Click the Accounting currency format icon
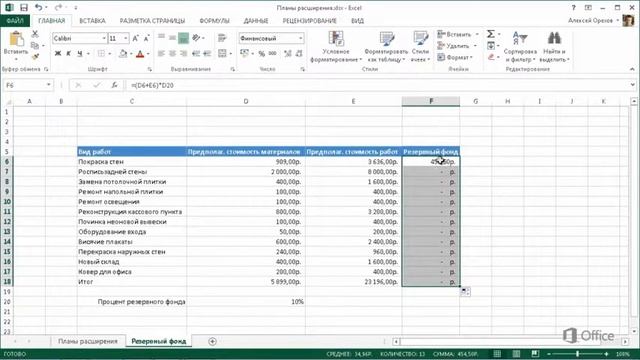 pyautogui.click(x=244, y=53)
